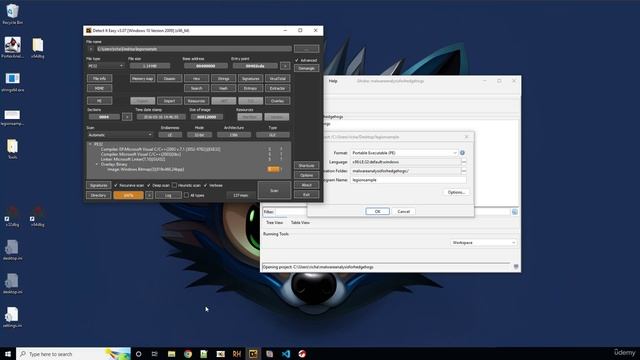Open the Import button in PE row
Viewport: 640px width, 360px height.
click(169, 101)
